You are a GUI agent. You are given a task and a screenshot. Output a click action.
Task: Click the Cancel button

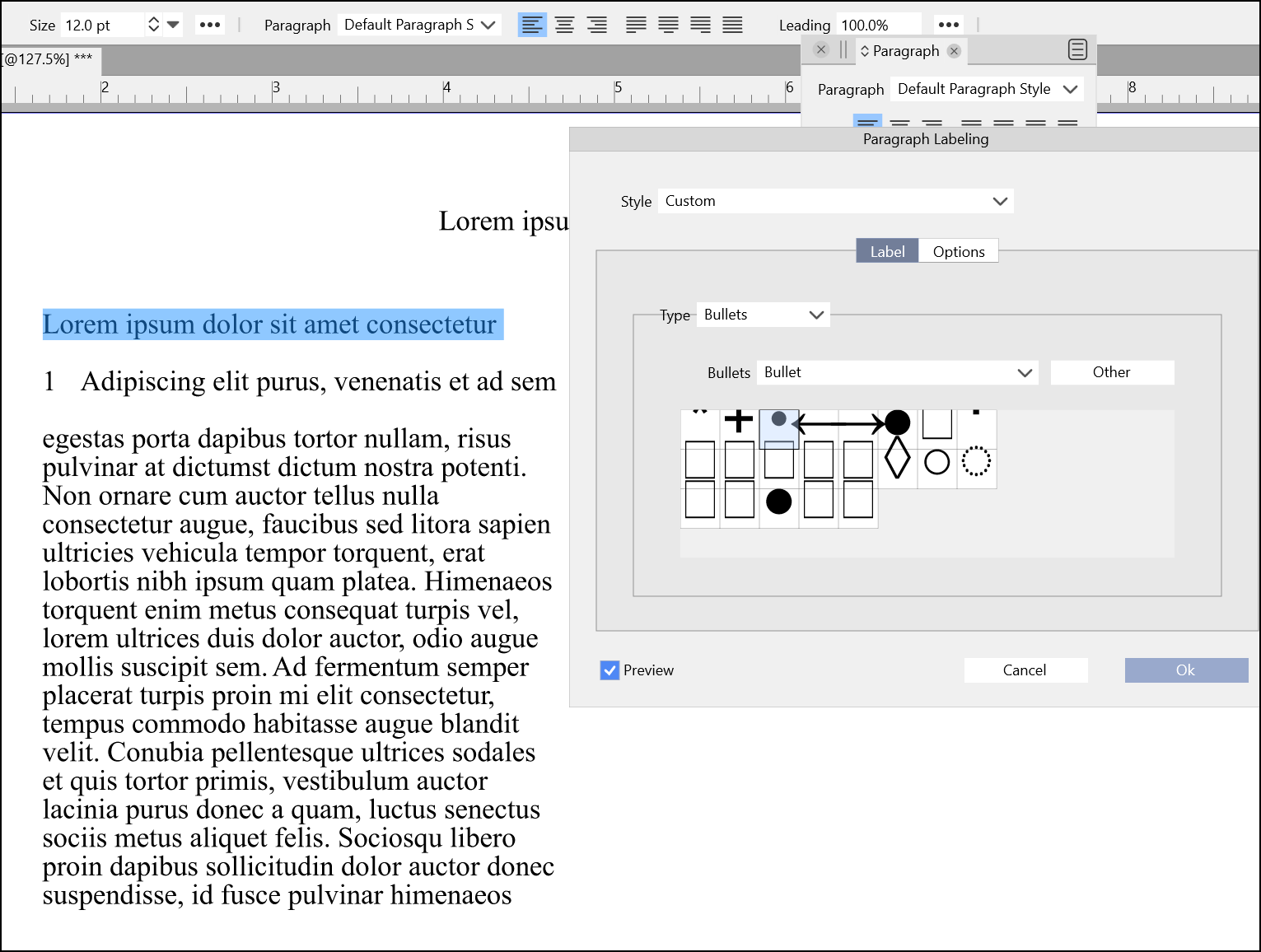1025,670
